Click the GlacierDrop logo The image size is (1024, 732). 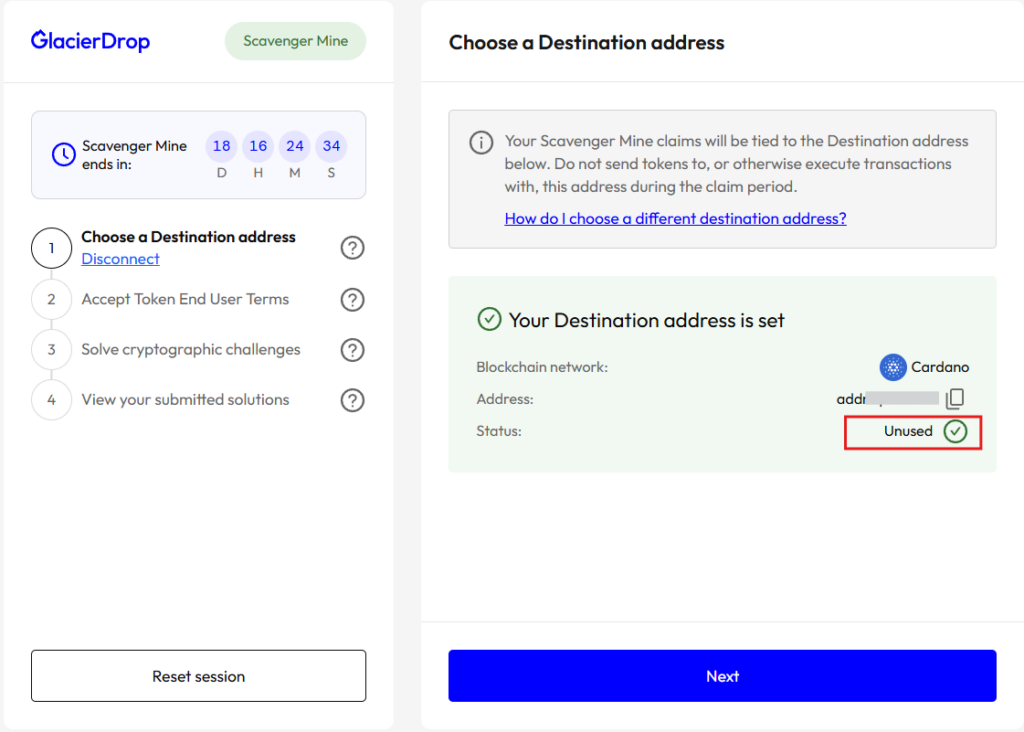pyautogui.click(x=90, y=41)
